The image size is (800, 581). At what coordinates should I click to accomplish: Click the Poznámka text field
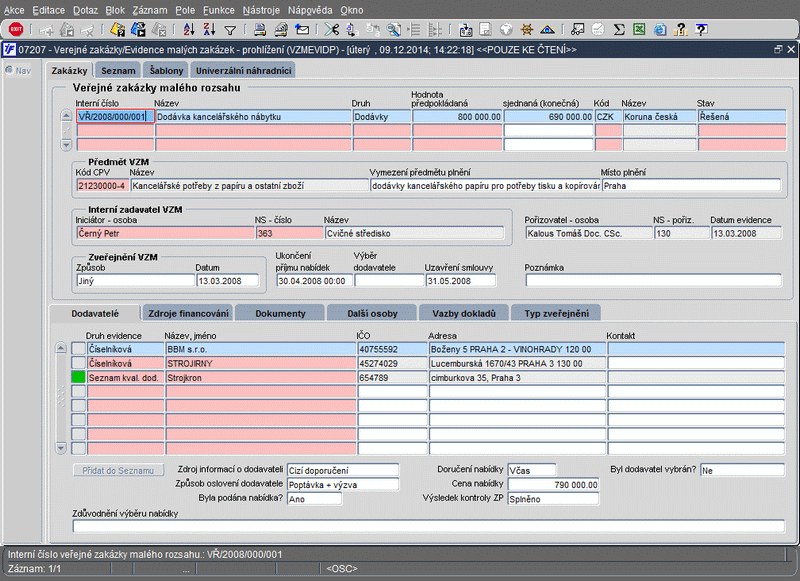point(652,281)
